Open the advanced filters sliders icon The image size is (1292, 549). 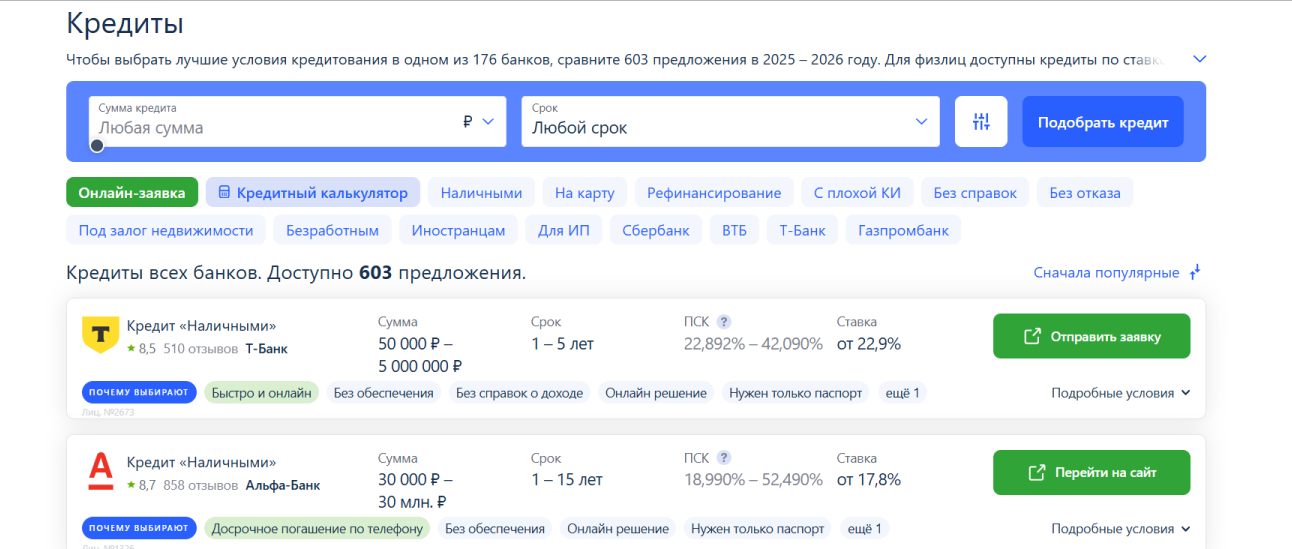(x=981, y=122)
